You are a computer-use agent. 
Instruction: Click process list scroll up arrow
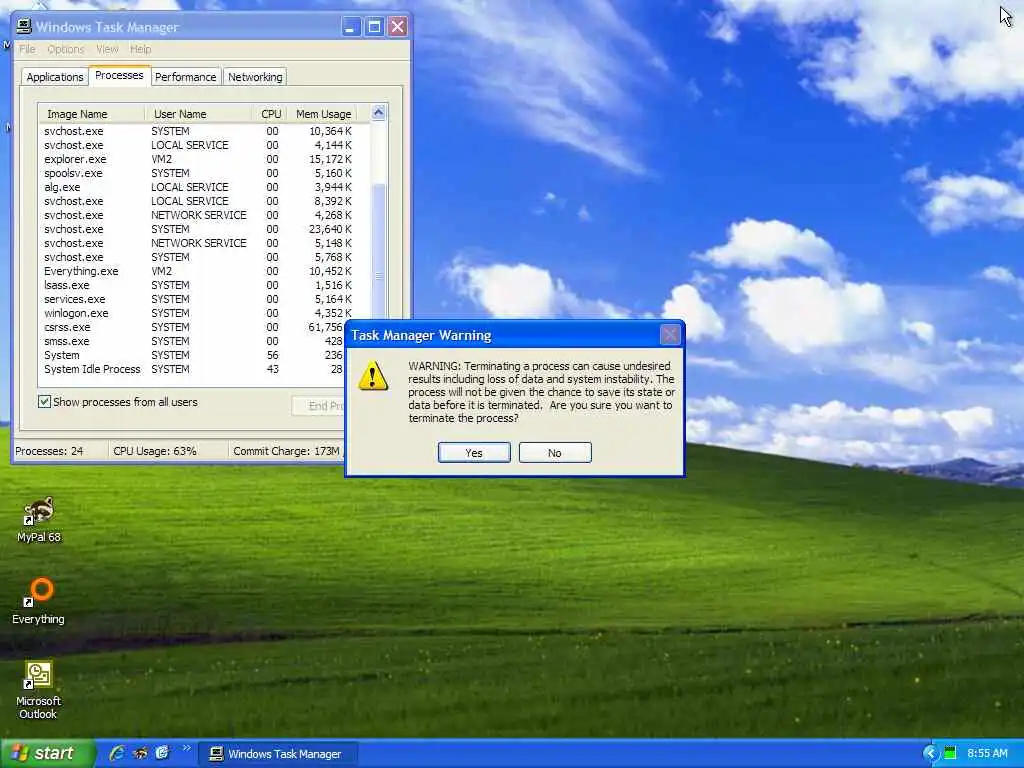[x=378, y=112]
